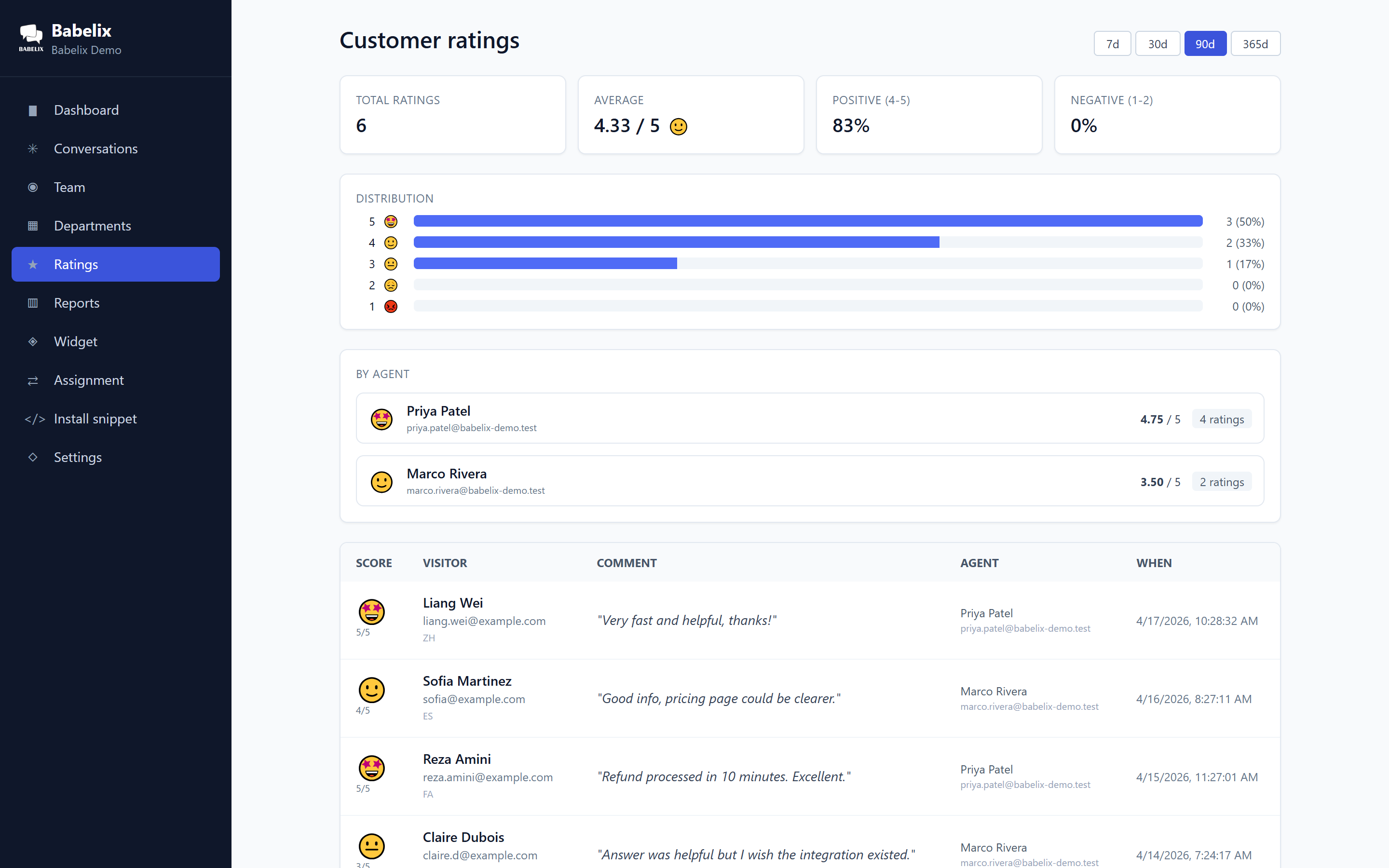
Task: Click the Positive (4-5) 83% card
Action: (x=929, y=115)
